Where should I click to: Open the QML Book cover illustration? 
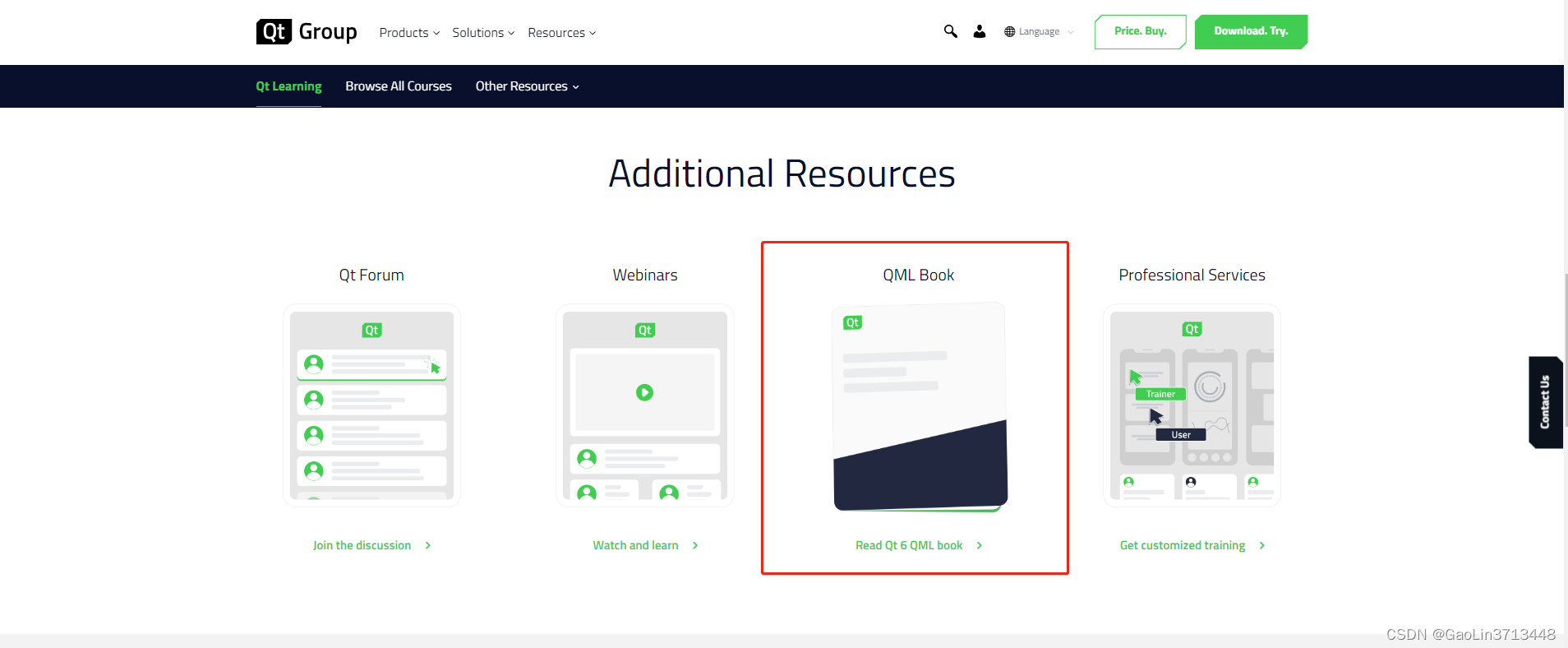coord(920,407)
